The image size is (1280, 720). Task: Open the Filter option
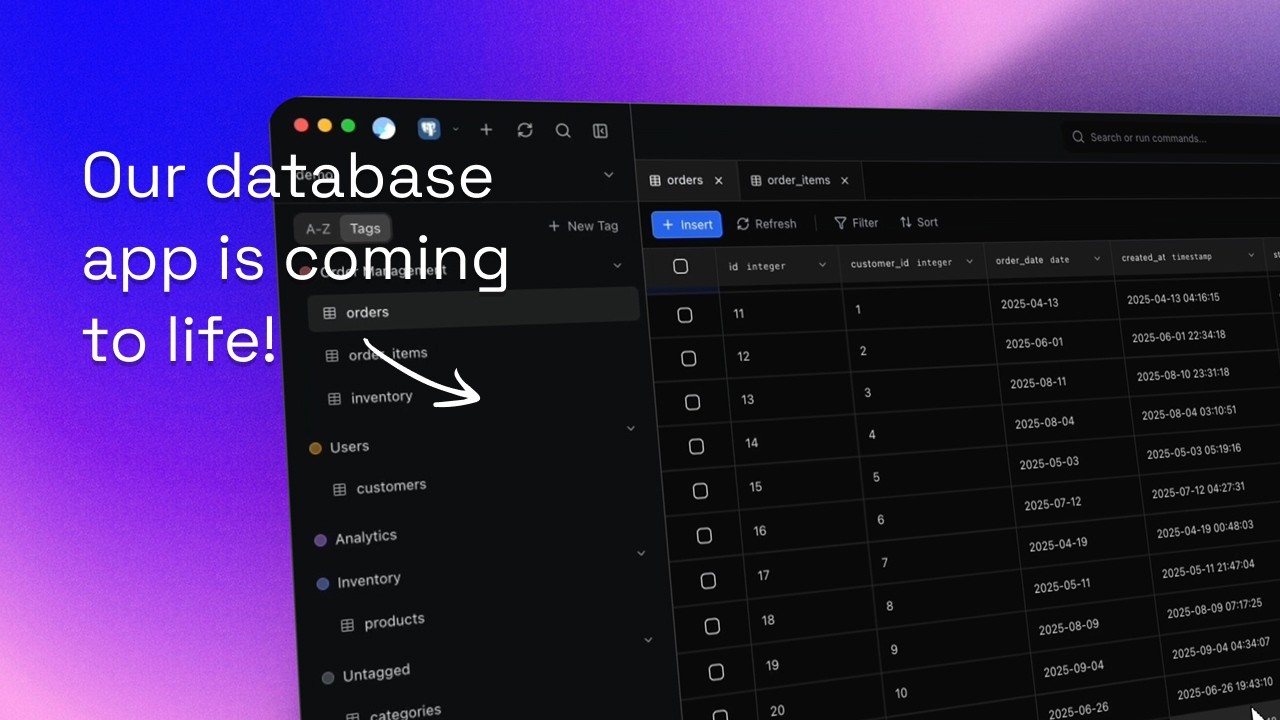pyautogui.click(x=857, y=223)
